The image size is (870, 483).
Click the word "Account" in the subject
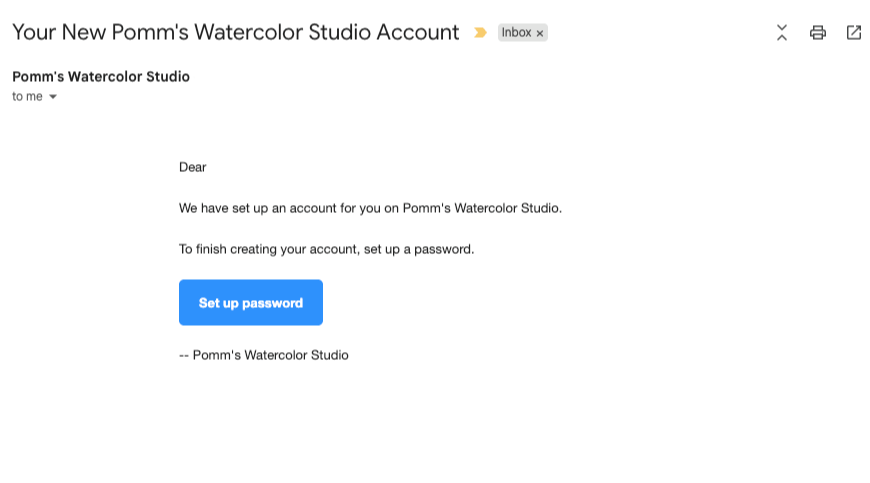point(417,32)
